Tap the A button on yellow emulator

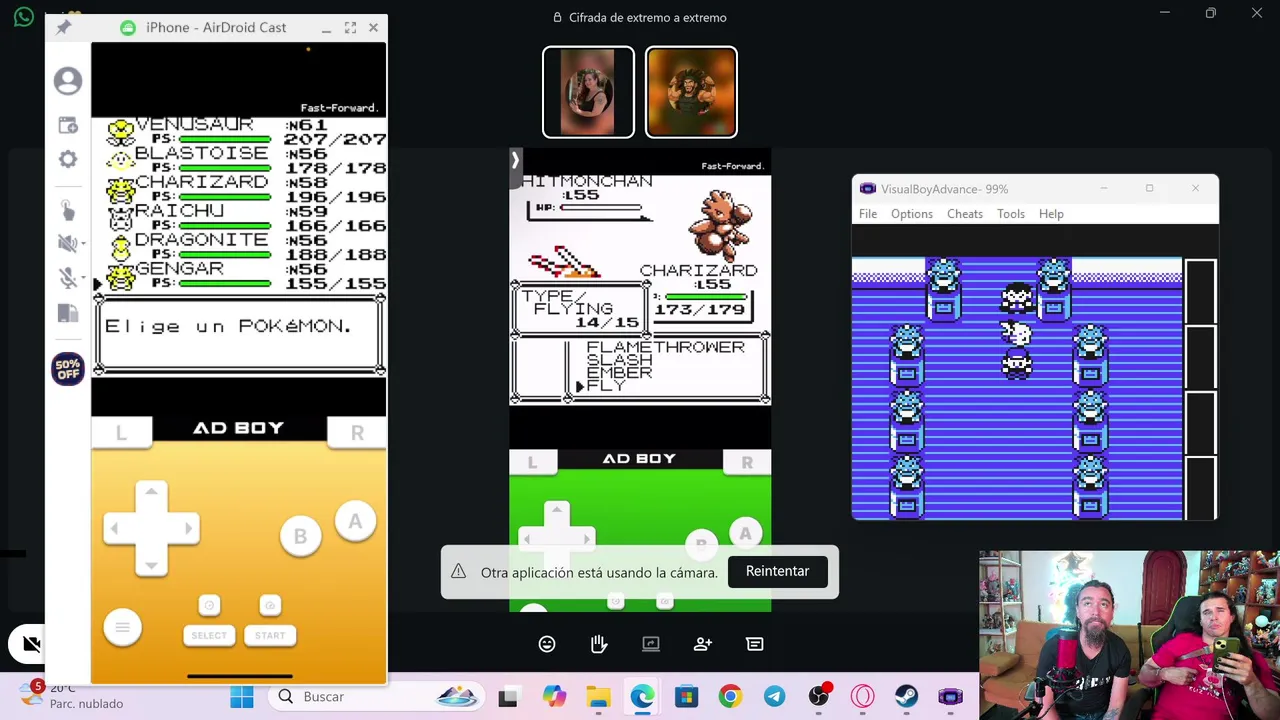coord(355,521)
